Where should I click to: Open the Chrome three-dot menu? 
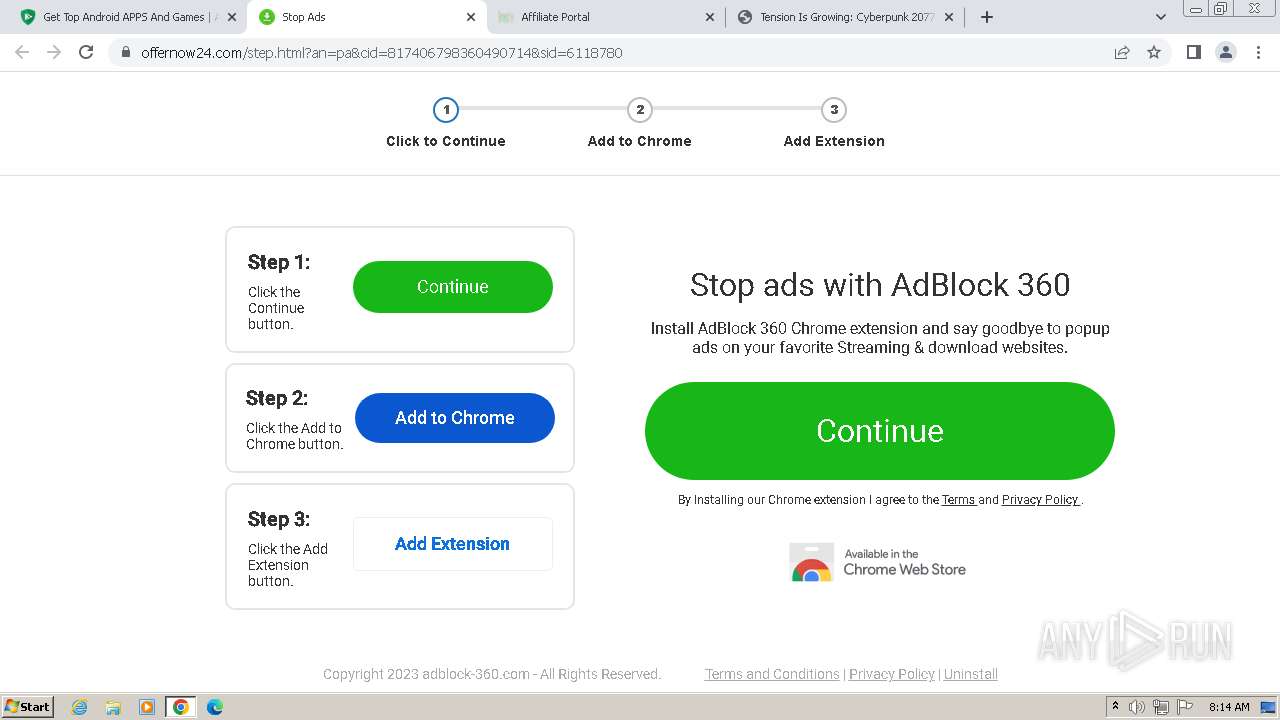point(1258,52)
